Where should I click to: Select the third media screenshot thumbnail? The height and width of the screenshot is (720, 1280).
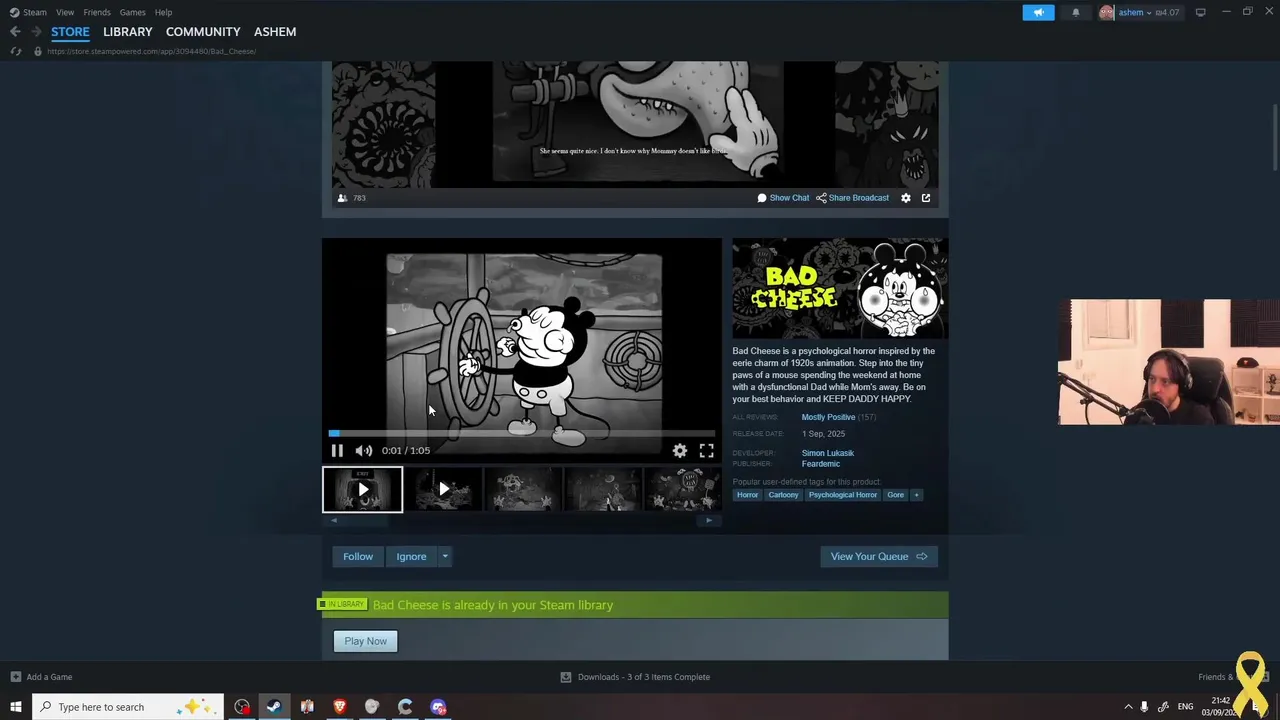[523, 490]
